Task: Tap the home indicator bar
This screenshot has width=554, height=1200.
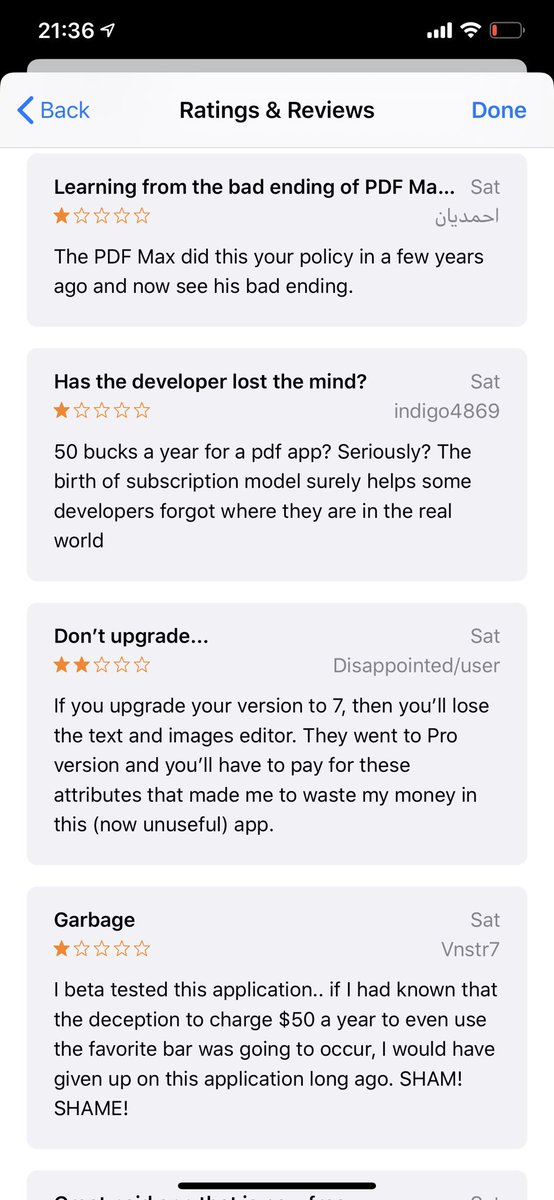Action: 277,1186
